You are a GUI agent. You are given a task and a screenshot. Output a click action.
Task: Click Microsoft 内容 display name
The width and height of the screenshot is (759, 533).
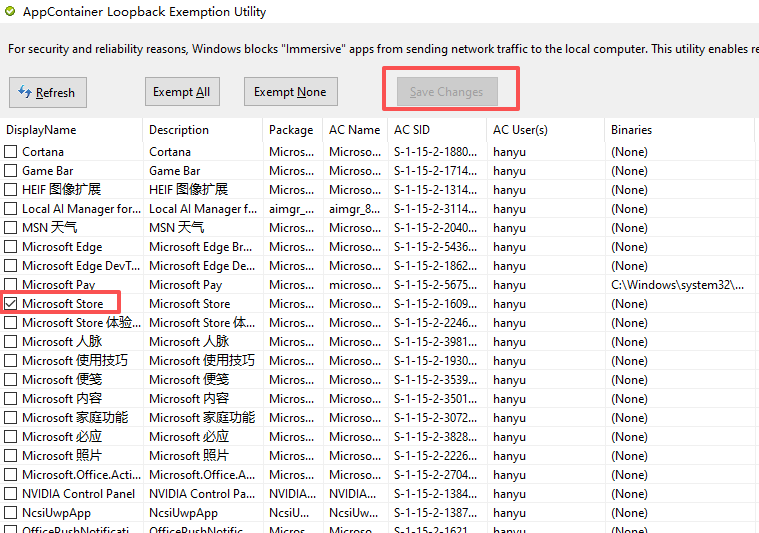pos(62,398)
